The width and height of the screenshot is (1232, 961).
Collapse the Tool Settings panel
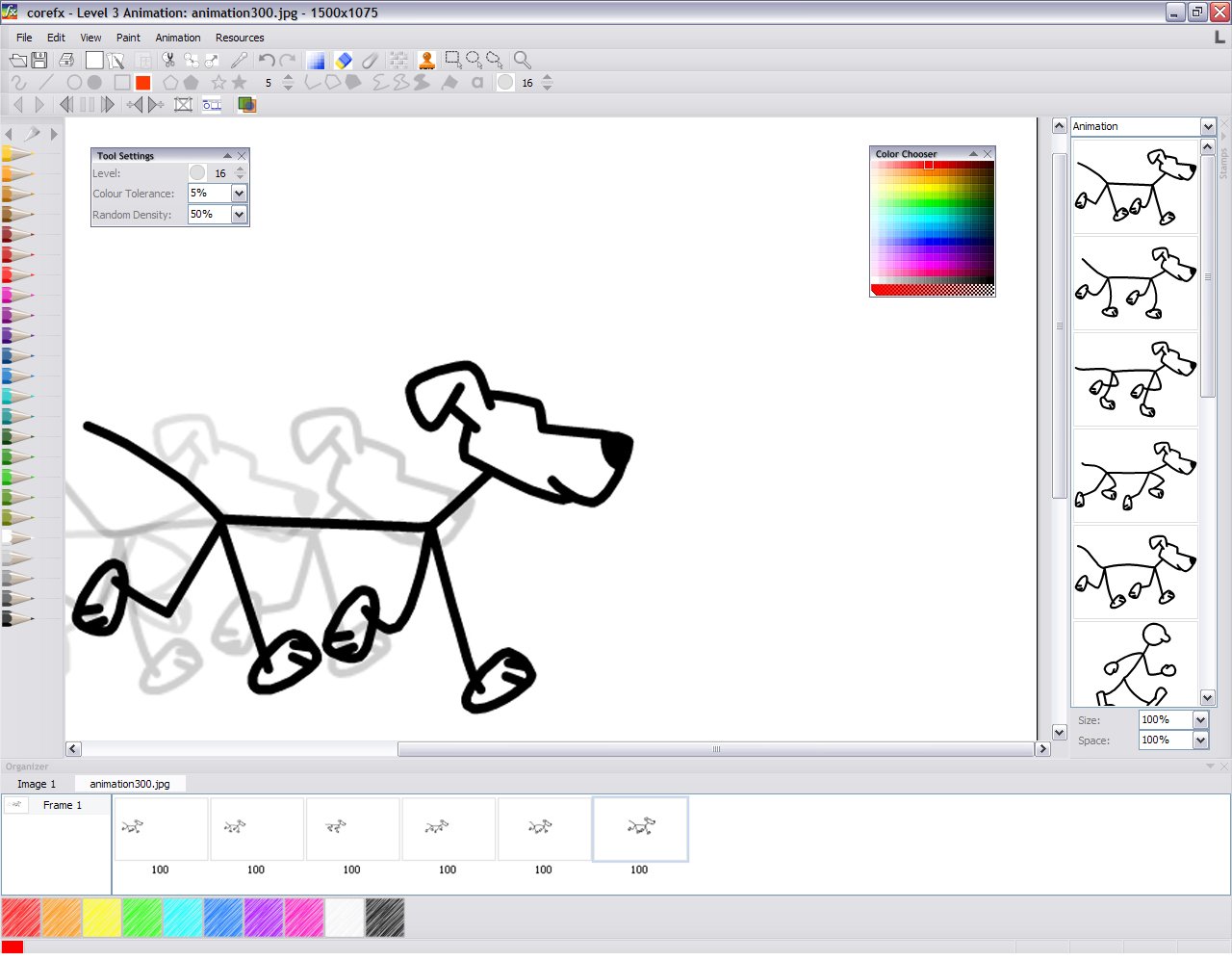point(227,155)
